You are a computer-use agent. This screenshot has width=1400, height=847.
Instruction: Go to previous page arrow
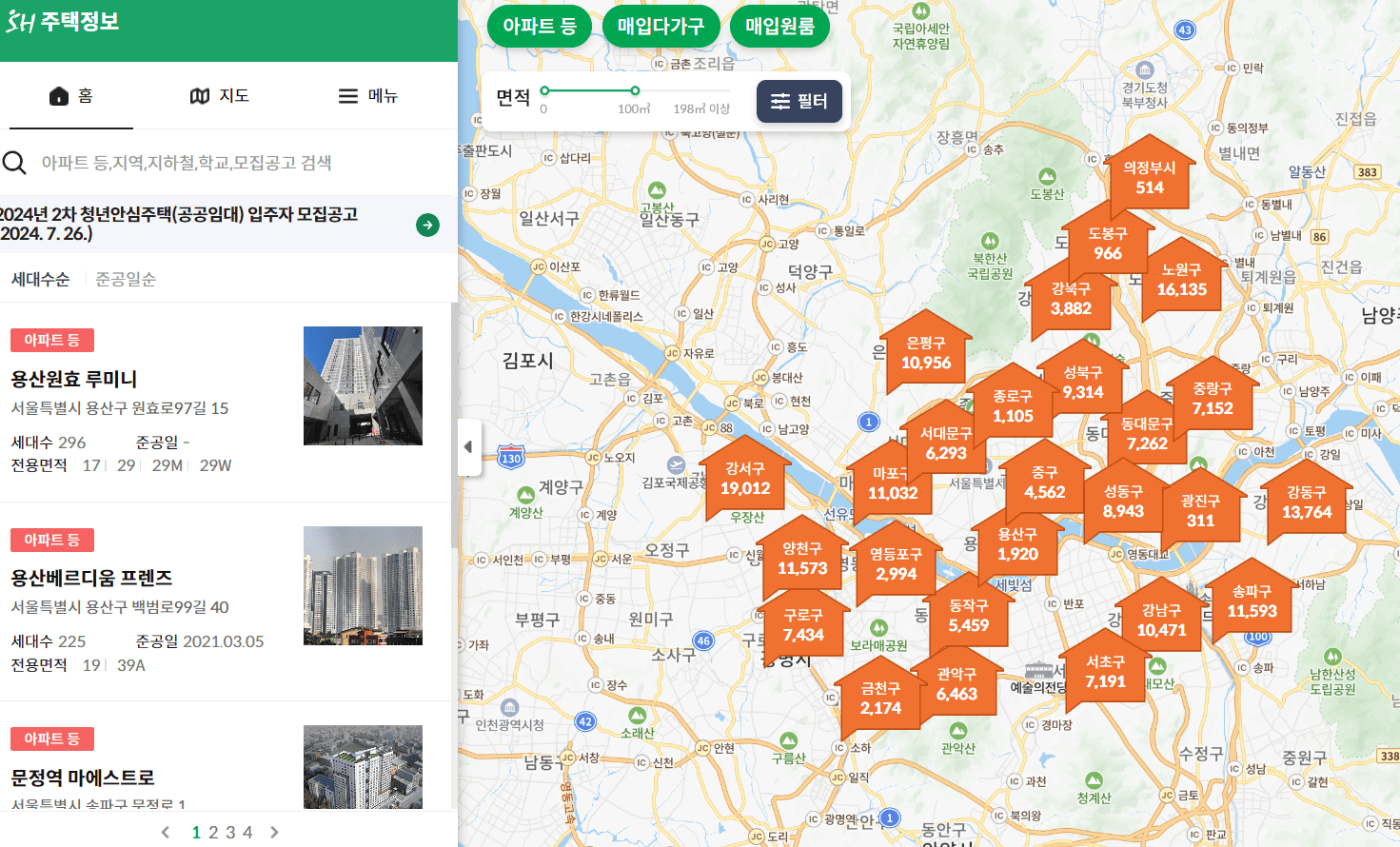tap(166, 833)
